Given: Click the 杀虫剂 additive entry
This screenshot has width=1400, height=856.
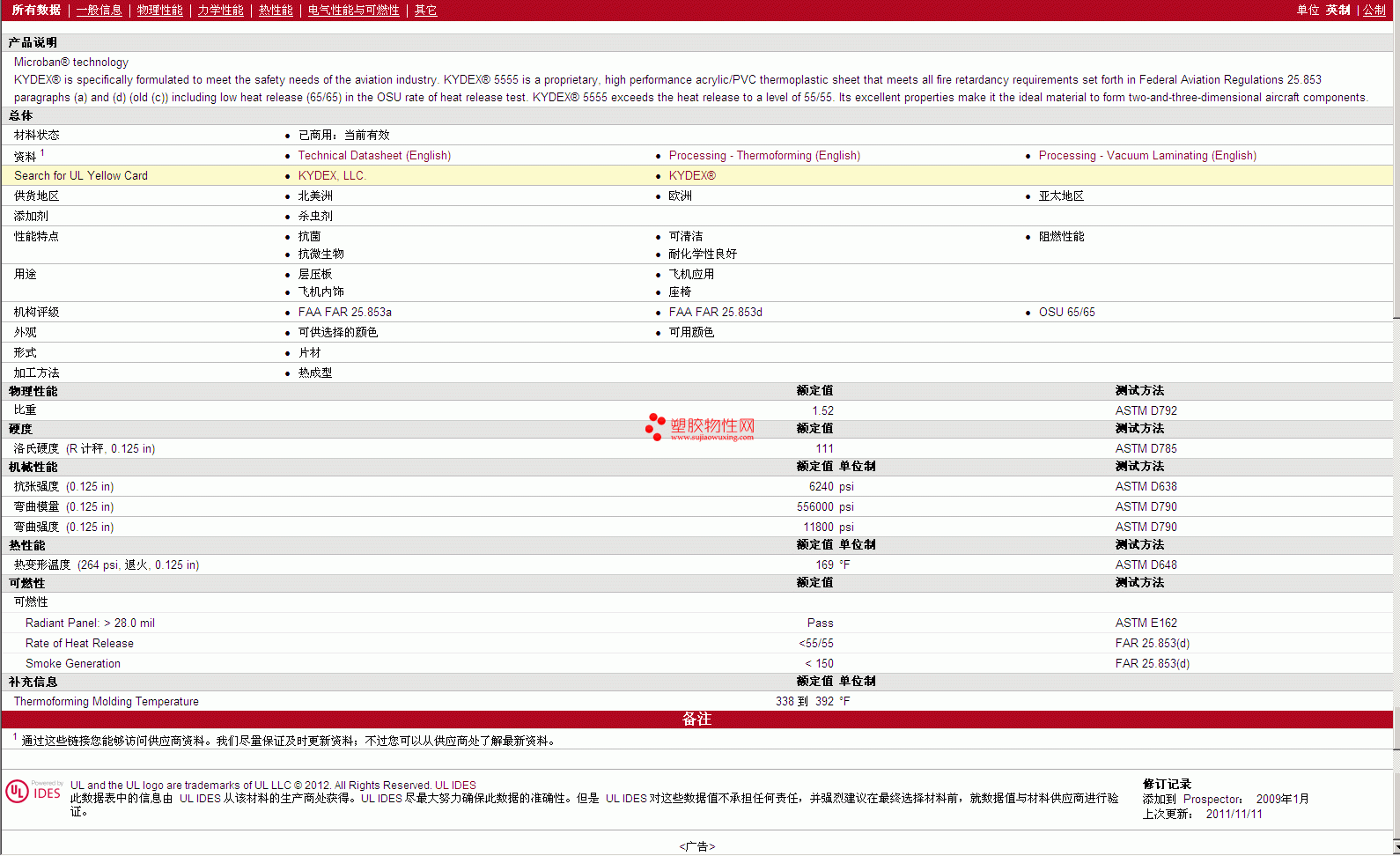Looking at the screenshot, I should click(315, 216).
